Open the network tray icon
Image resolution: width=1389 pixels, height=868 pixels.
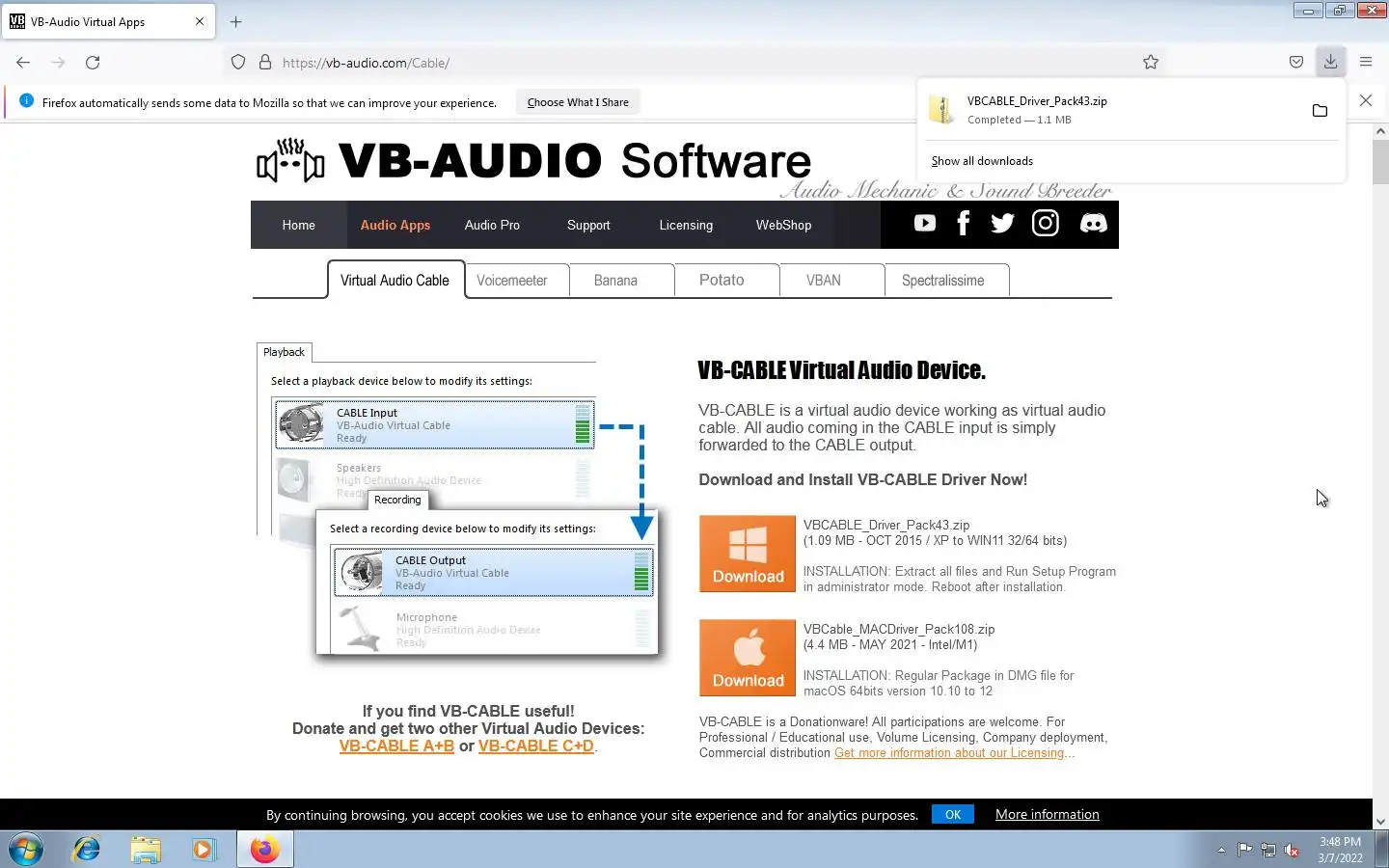pyautogui.click(x=1268, y=850)
